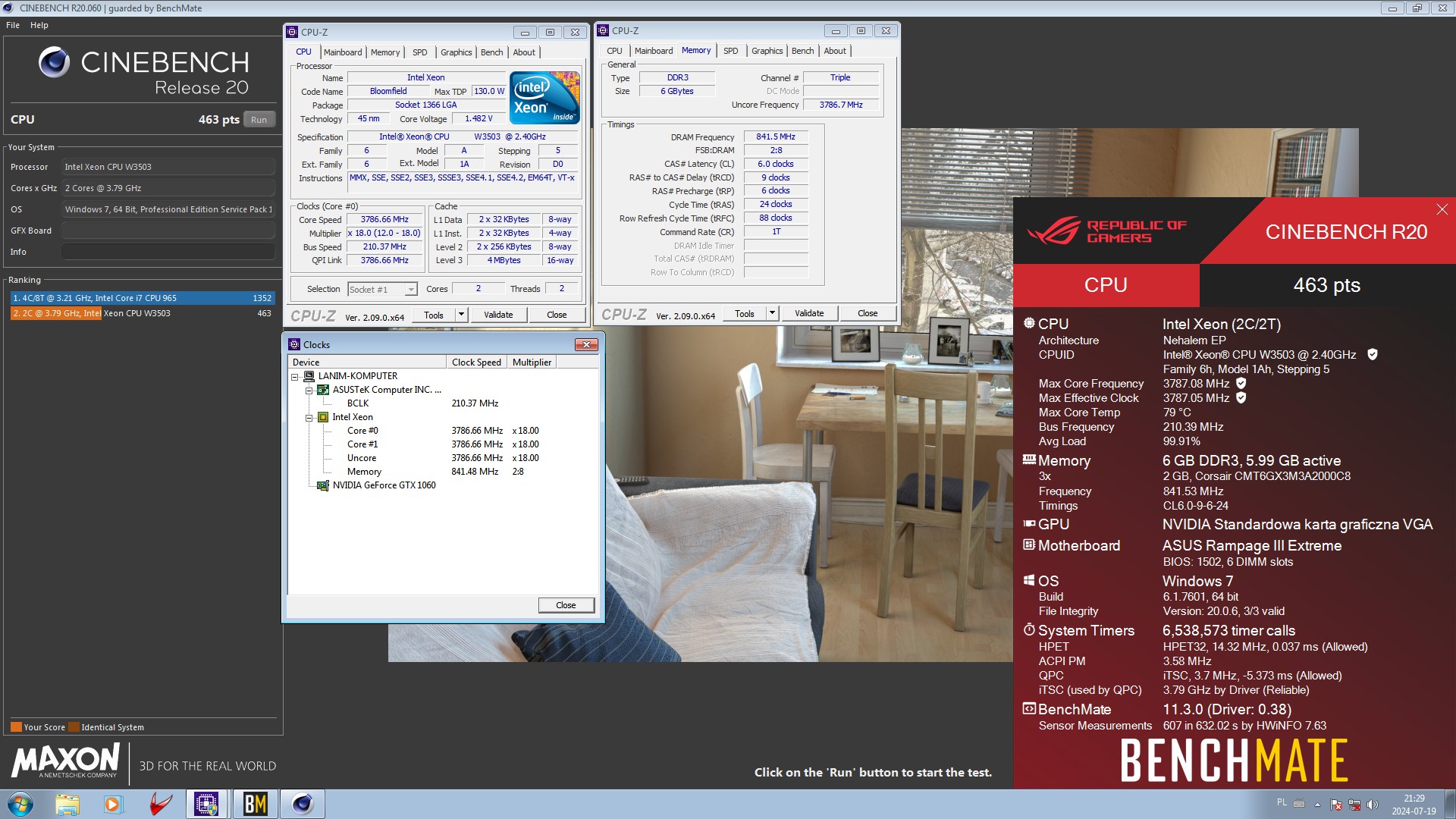Click Close button in right CPU-Z window
1456x819 pixels.
pos(868,313)
